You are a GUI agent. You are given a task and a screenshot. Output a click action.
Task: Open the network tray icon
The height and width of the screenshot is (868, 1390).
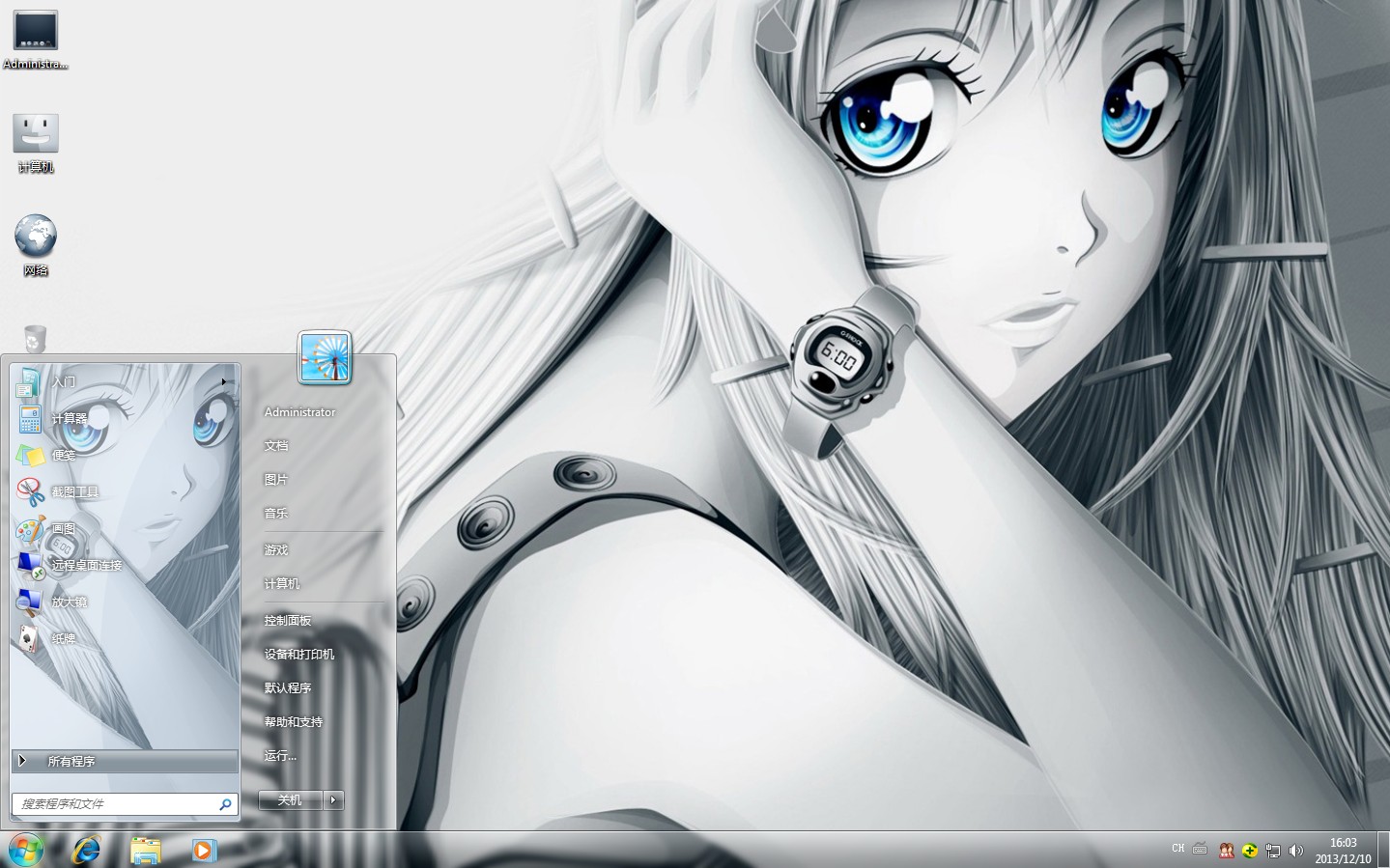point(1273,851)
